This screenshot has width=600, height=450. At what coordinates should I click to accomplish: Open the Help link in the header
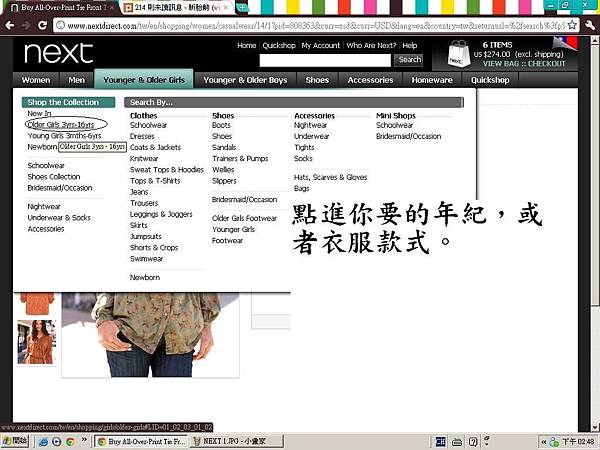pyautogui.click(x=409, y=46)
